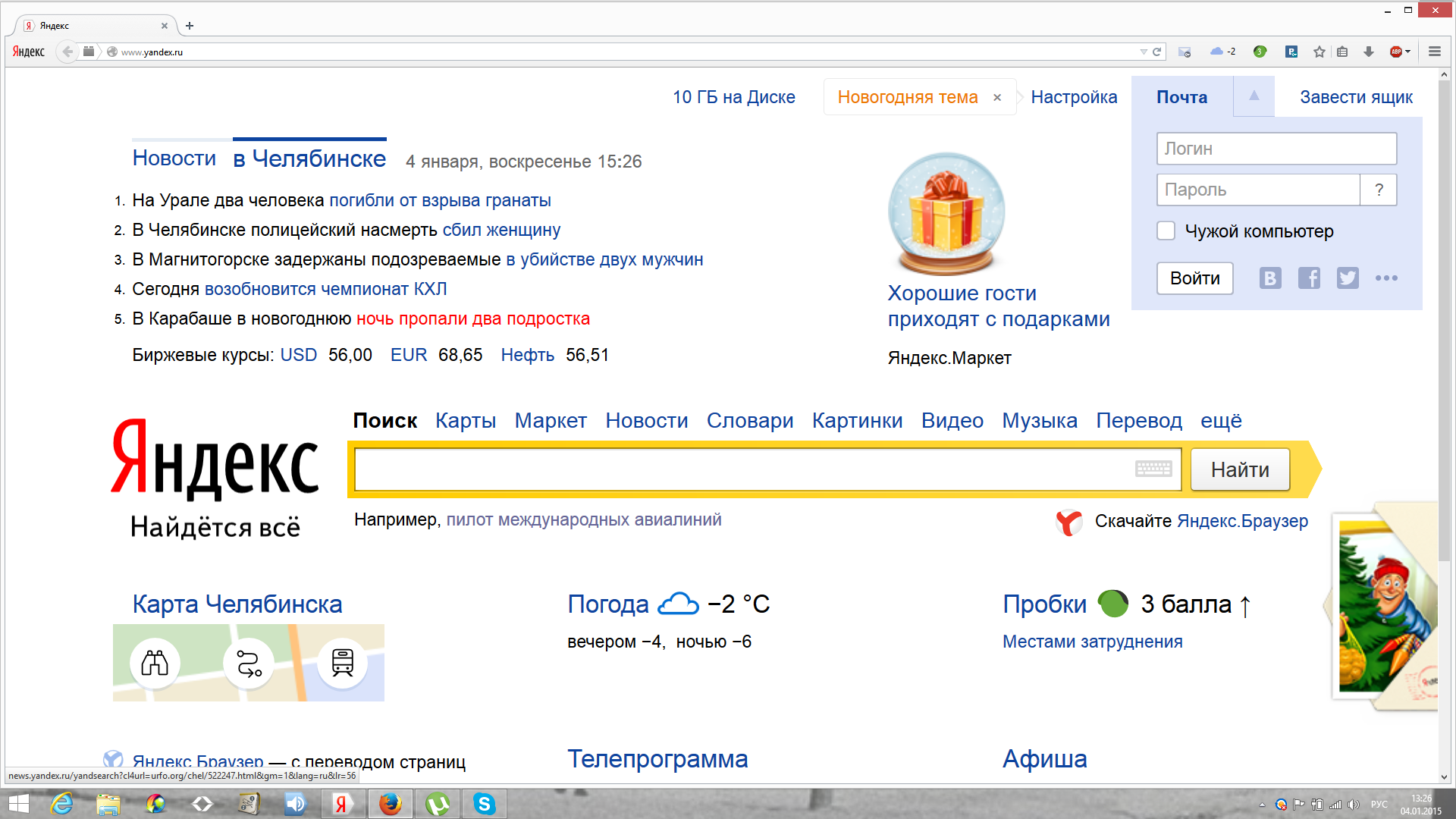The image size is (1456, 819).
Task: Open the Маркет service tab
Action: 551,420
